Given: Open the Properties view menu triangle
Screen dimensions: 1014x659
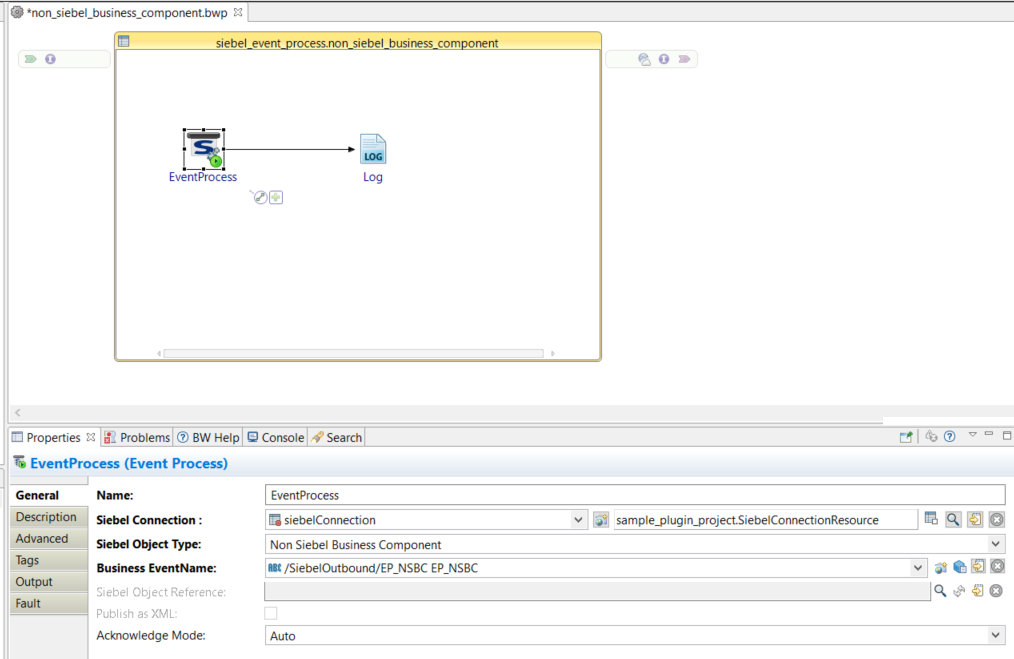Looking at the screenshot, I should (972, 435).
